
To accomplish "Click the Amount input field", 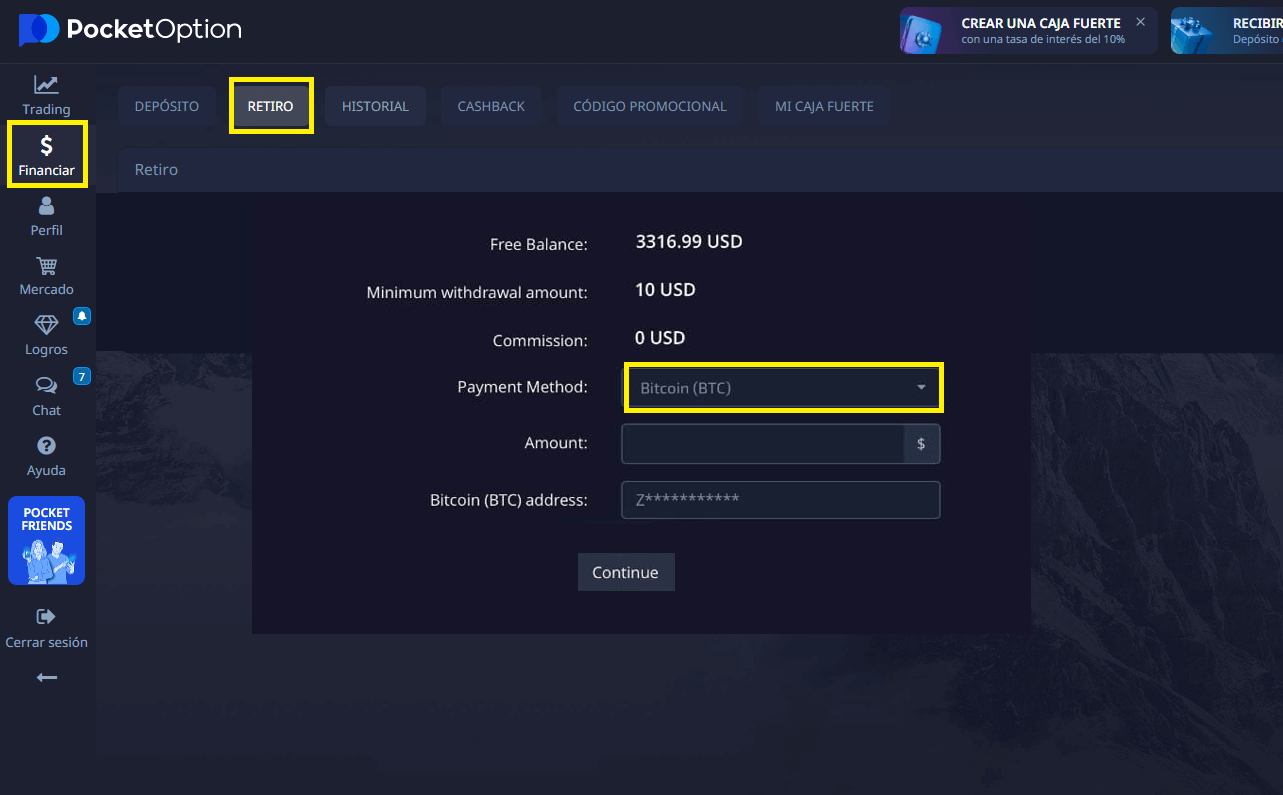I will pyautogui.click(x=763, y=444).
